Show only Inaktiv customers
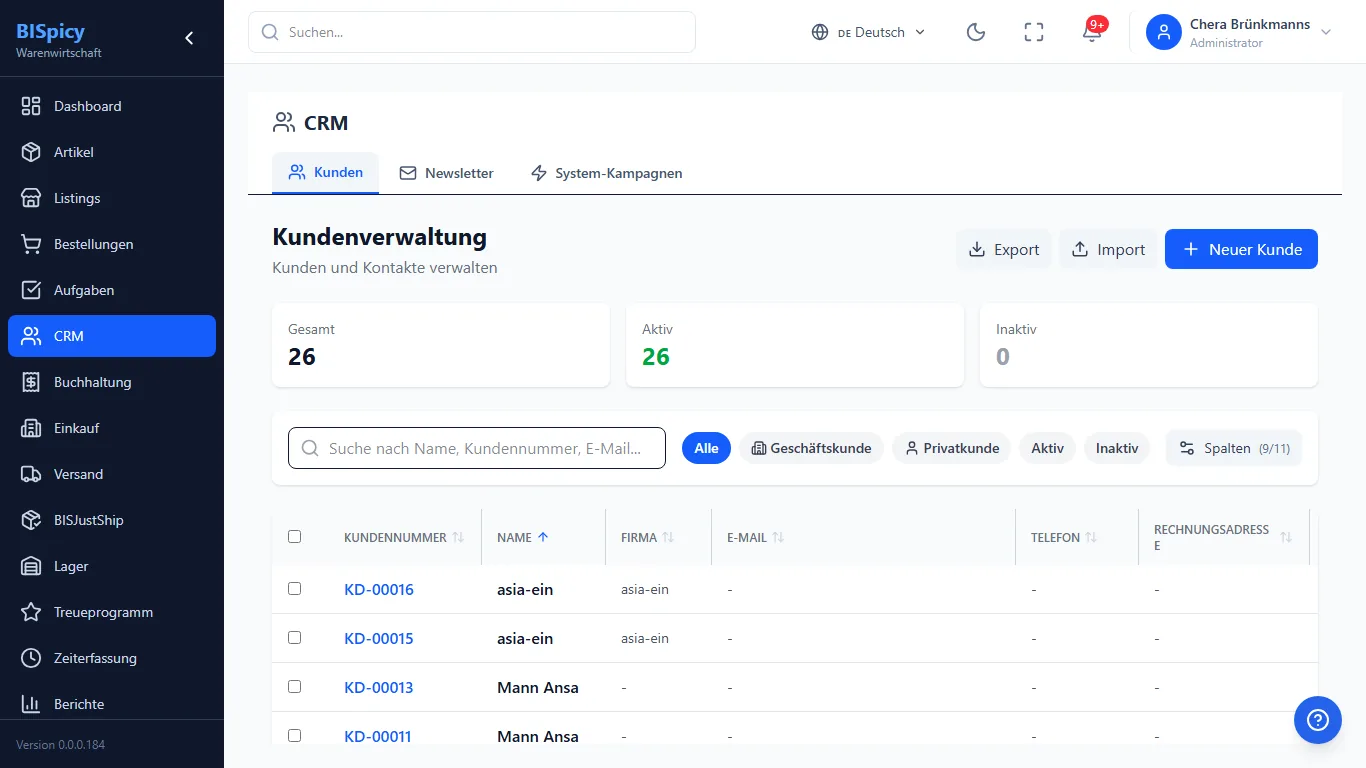The image size is (1366, 768). coord(1117,448)
